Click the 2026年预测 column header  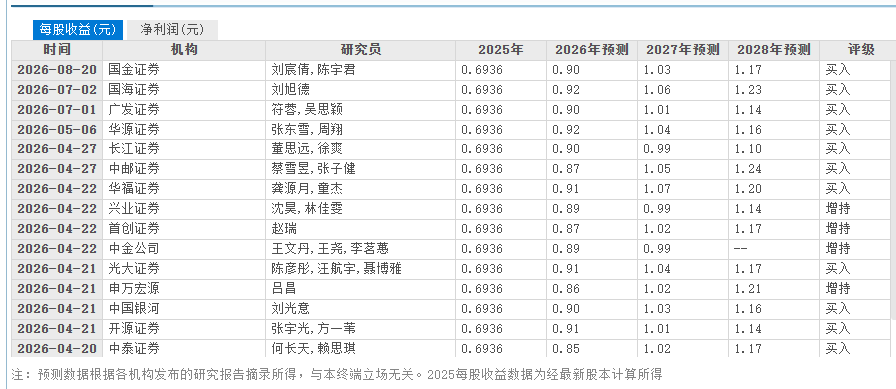[x=592, y=50]
